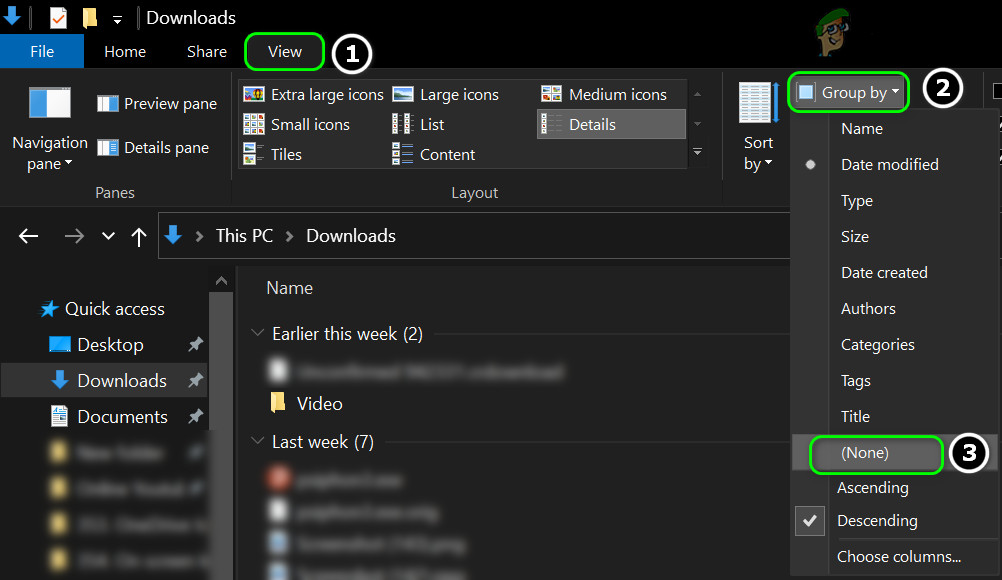This screenshot has height=580, width=1002.
Task: Collapse the Last week group
Action: click(257, 441)
